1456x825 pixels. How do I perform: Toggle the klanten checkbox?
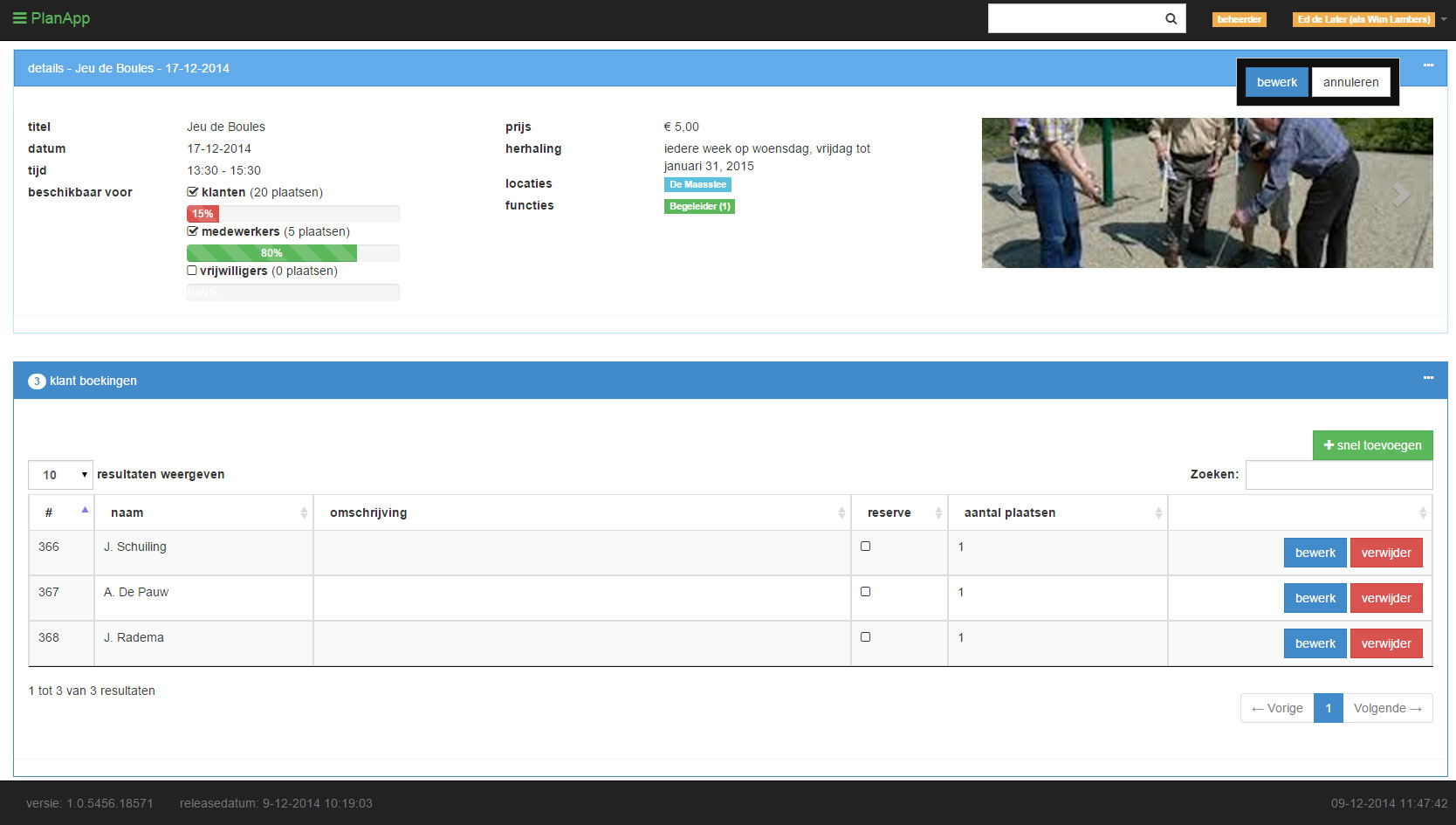tap(192, 192)
